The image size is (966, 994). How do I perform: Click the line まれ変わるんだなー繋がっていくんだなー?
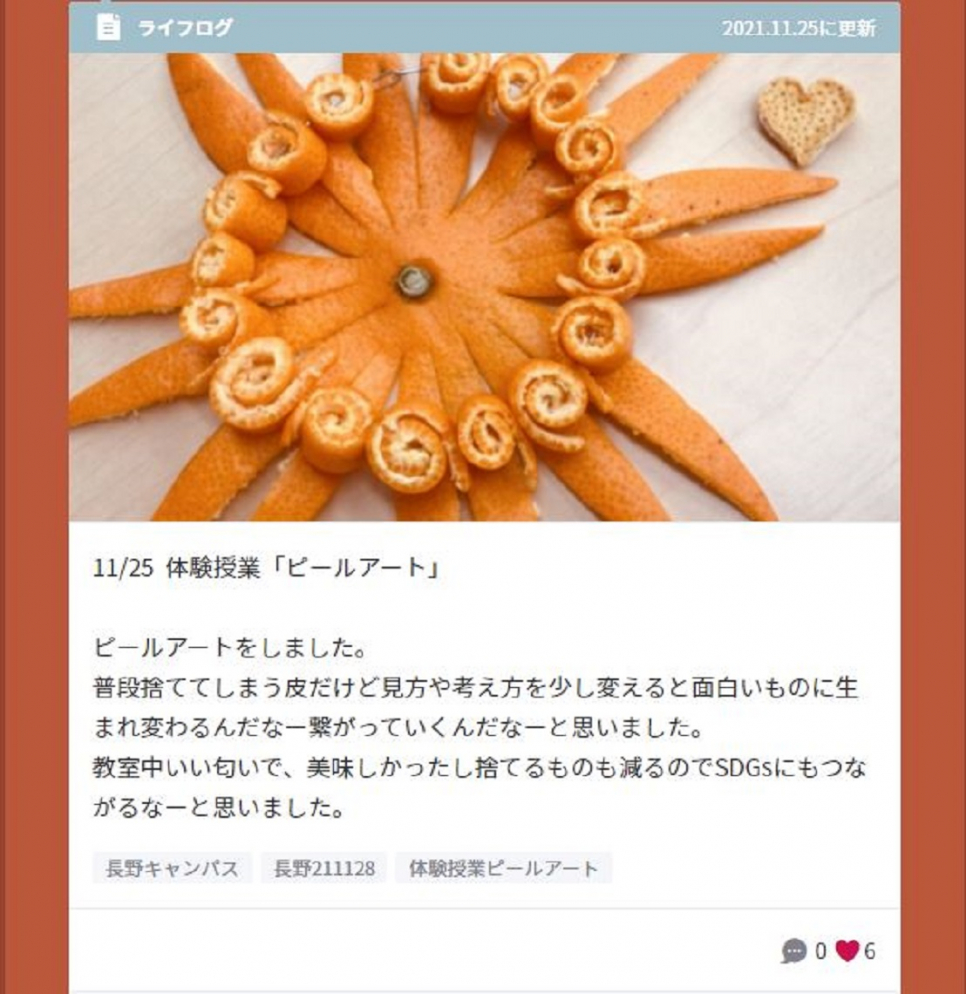[x=399, y=728]
